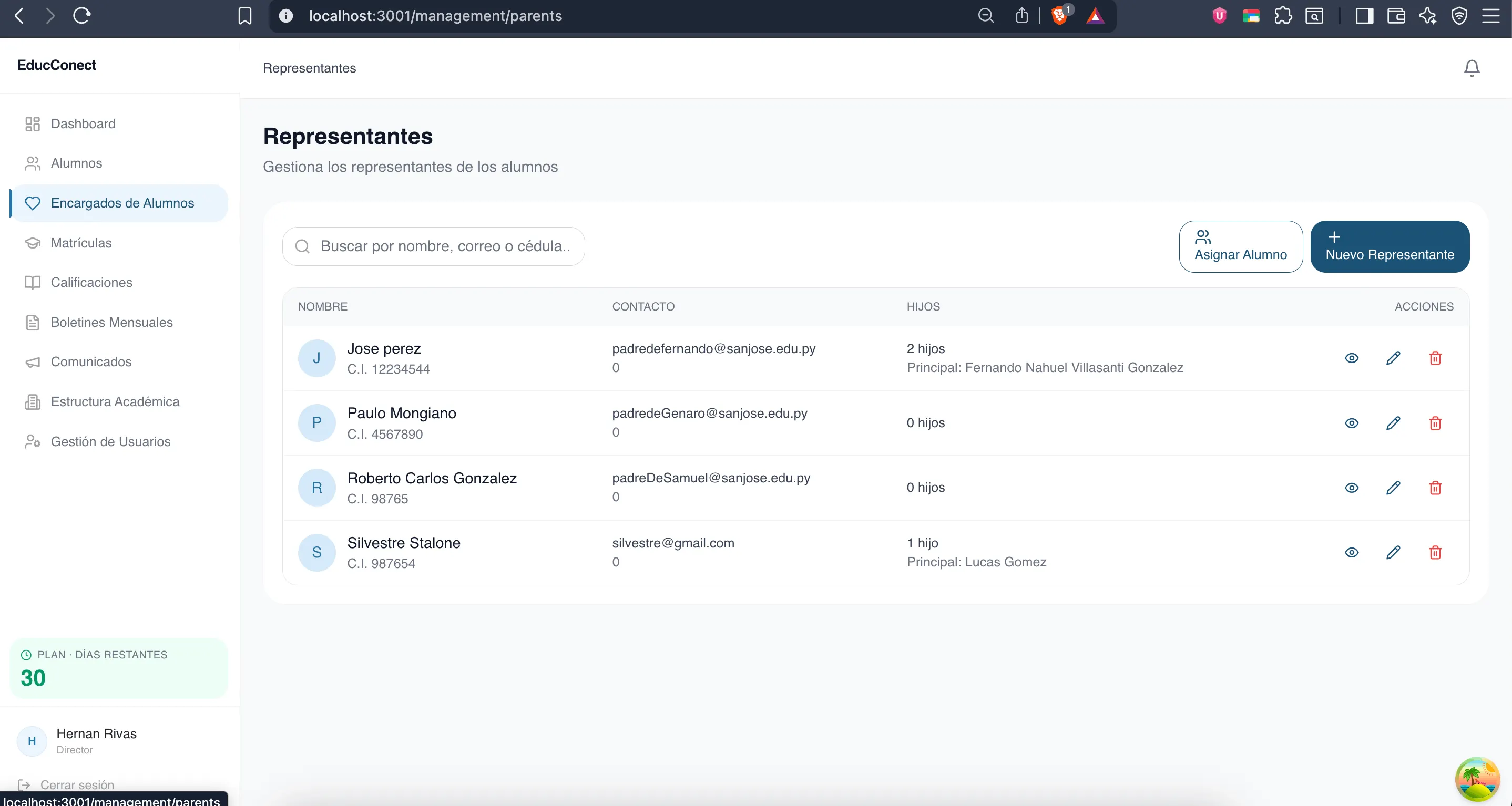Click the Brave shields icon in address bar
Image resolution: width=1512 pixels, height=806 pixels.
click(1059, 16)
